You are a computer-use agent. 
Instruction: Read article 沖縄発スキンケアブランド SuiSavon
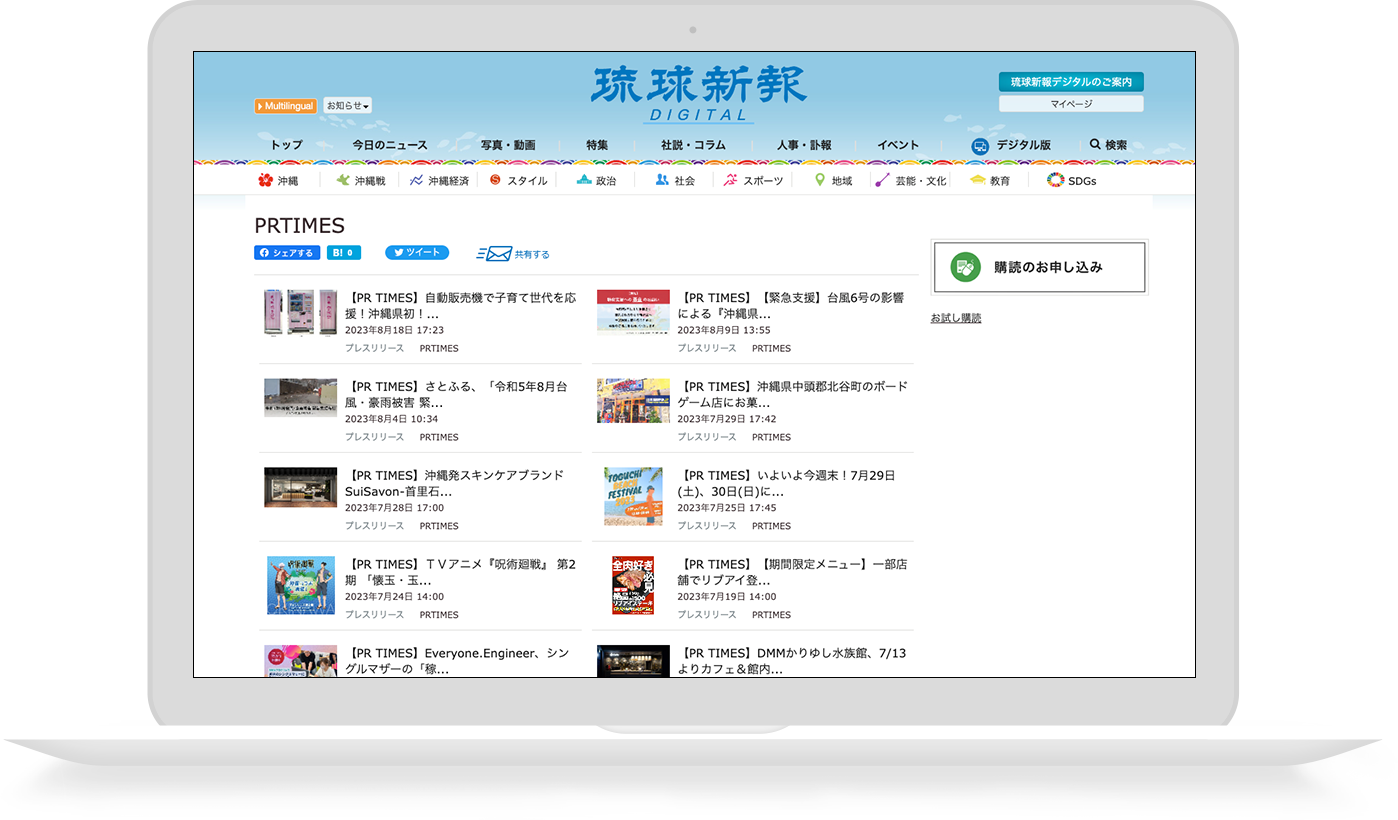454,483
